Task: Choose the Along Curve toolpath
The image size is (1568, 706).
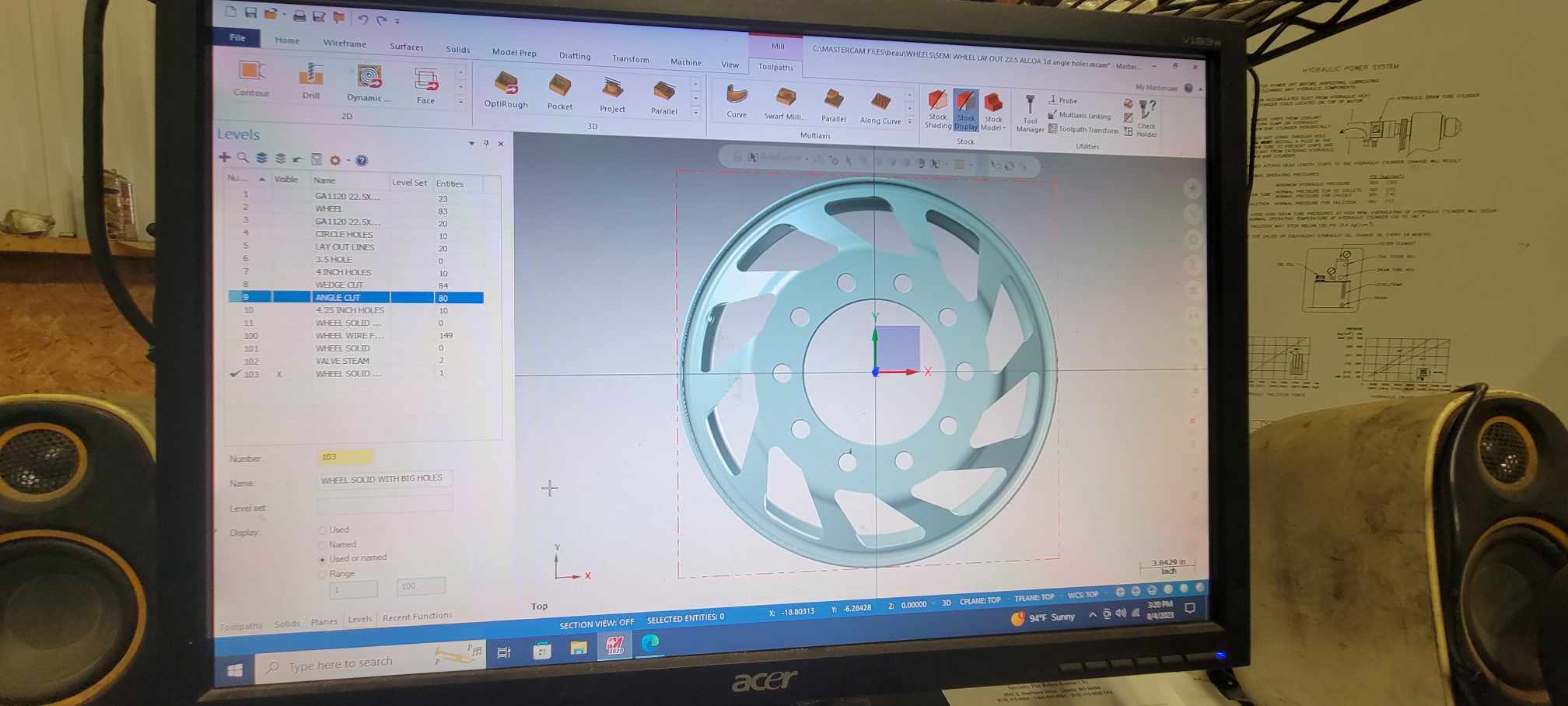Action: (880, 108)
